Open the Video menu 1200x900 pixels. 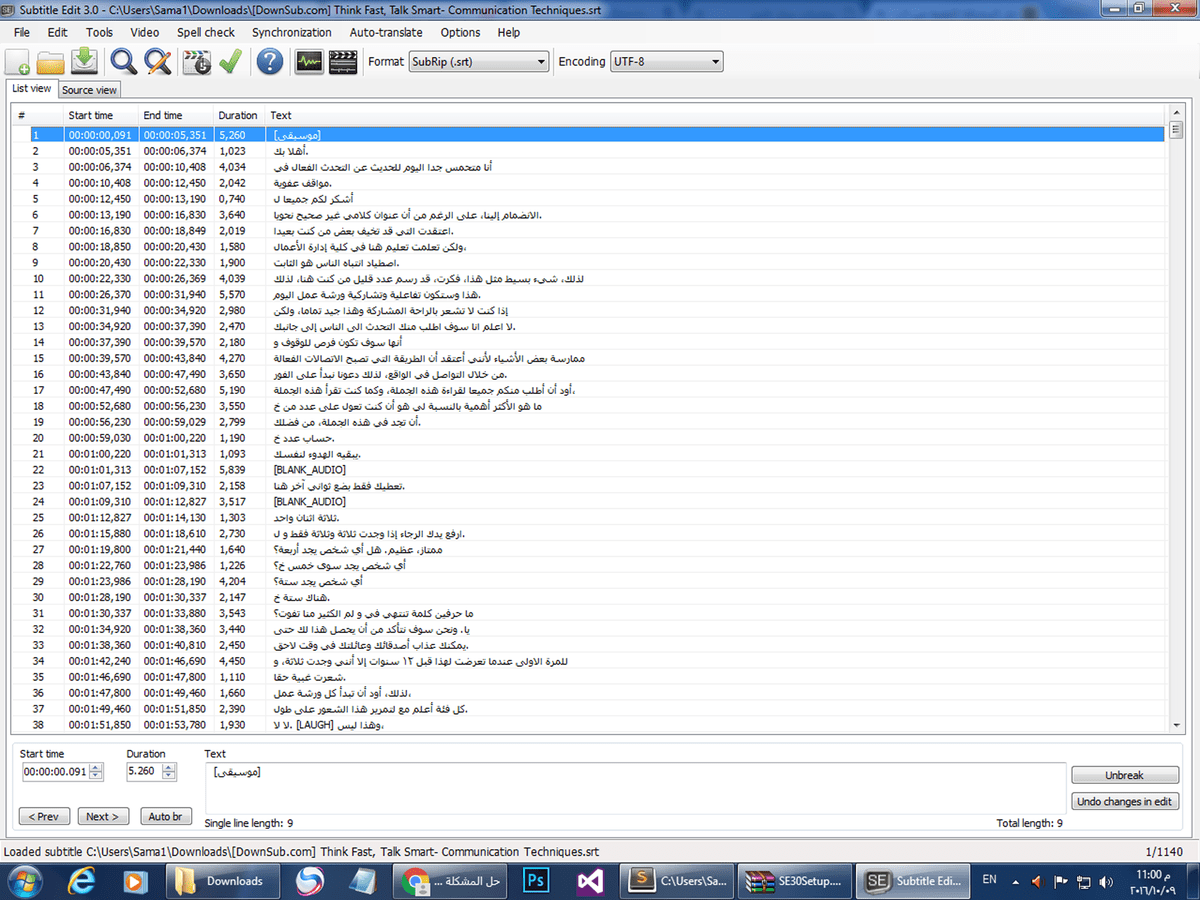point(144,32)
